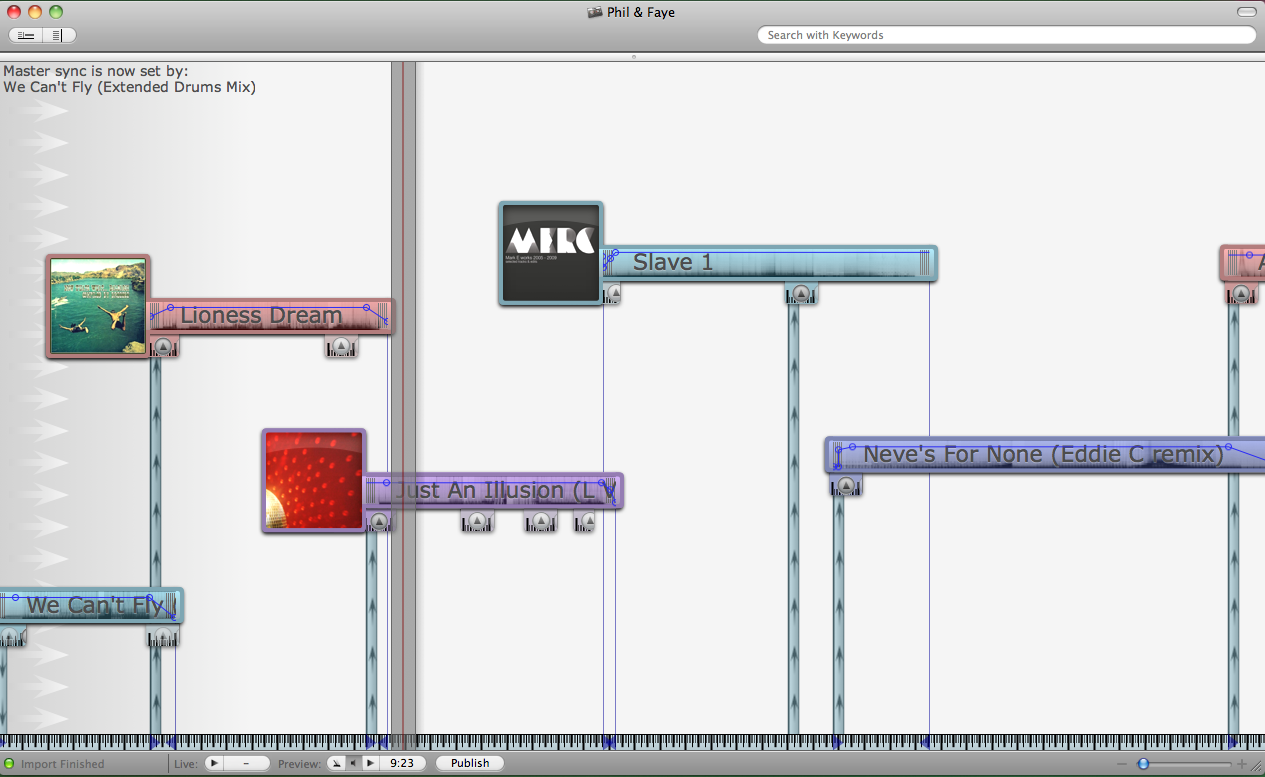Select the Lioness Dream album artwork
The image size is (1265, 777).
98,306
